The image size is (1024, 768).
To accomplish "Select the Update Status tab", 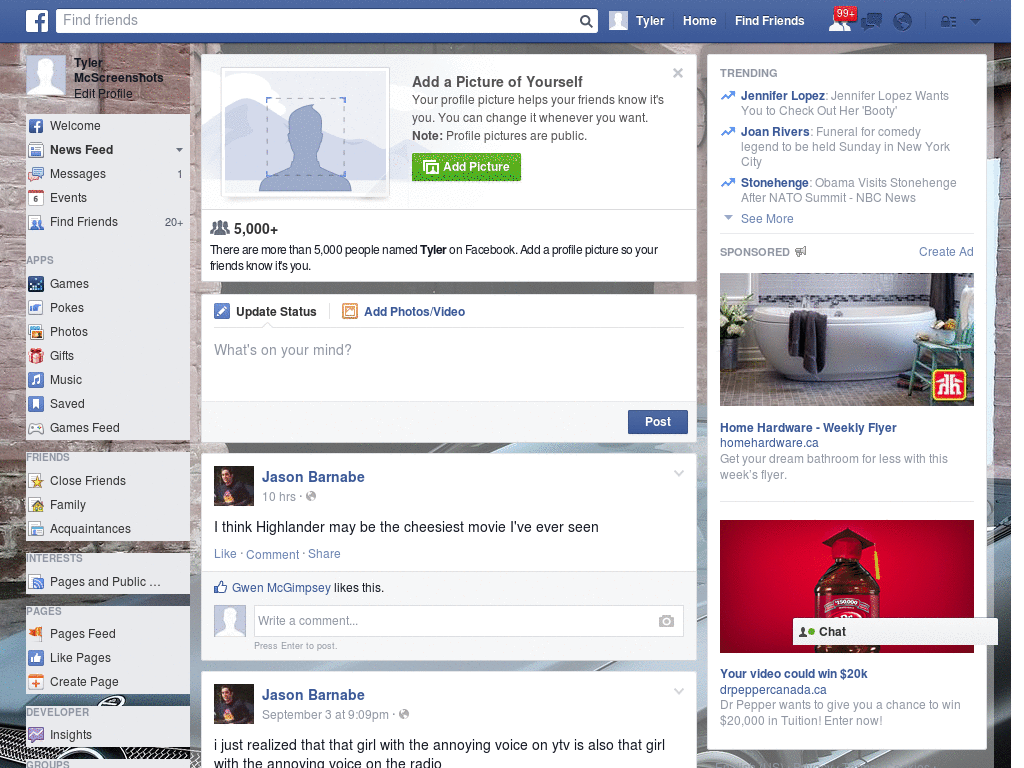I will tap(265, 312).
